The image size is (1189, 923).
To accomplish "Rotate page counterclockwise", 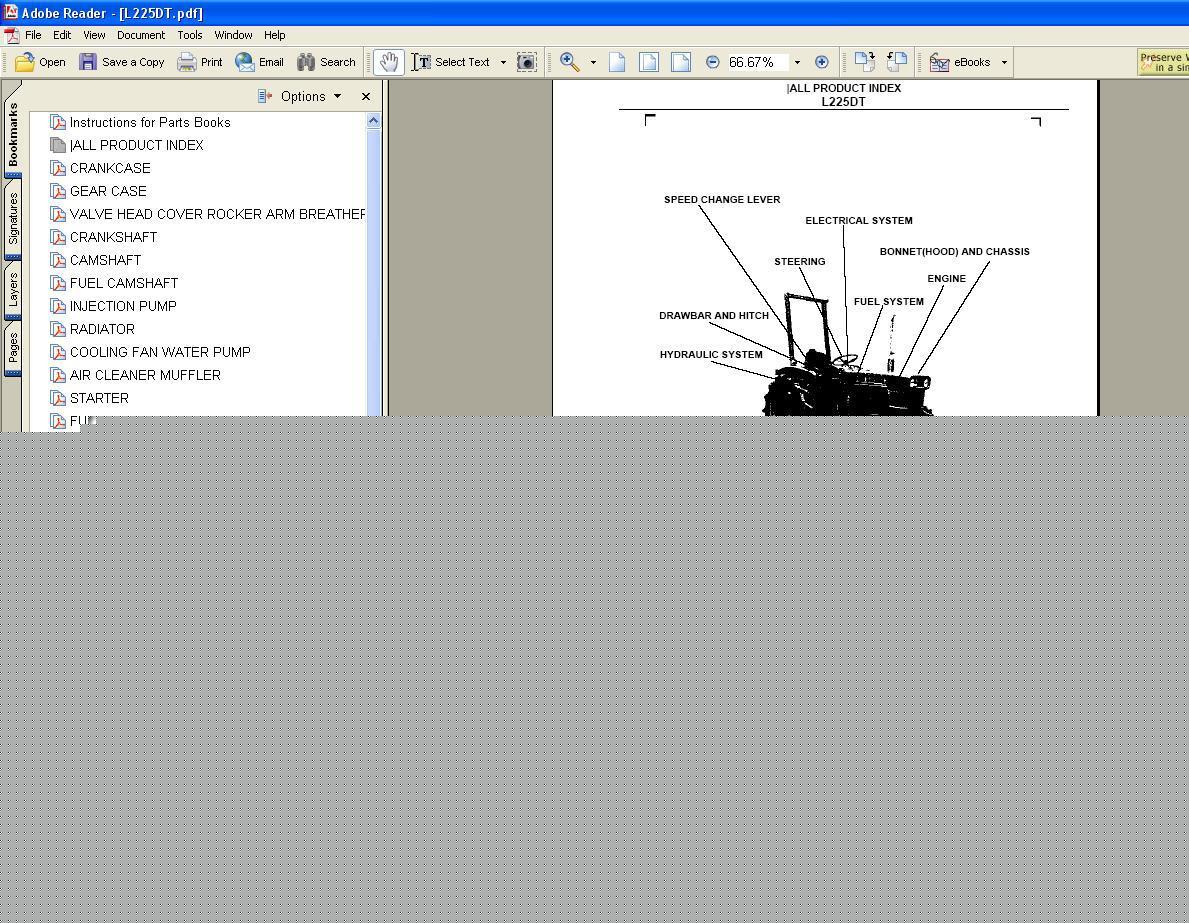I will (x=896, y=61).
